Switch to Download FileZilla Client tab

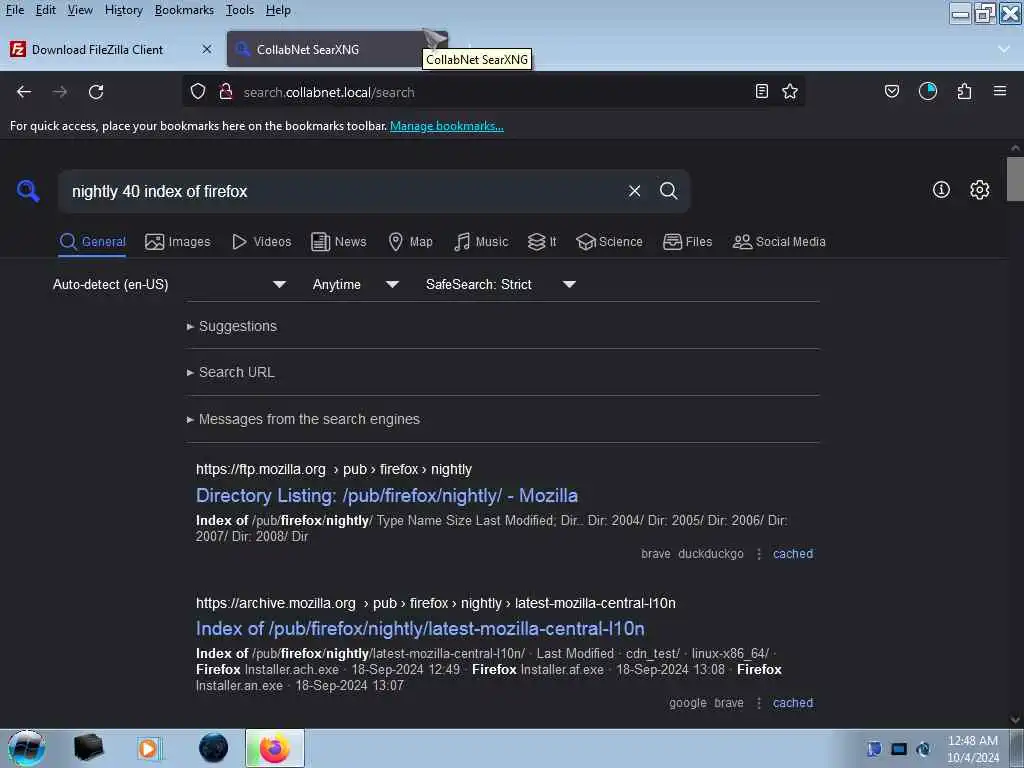(x=111, y=50)
